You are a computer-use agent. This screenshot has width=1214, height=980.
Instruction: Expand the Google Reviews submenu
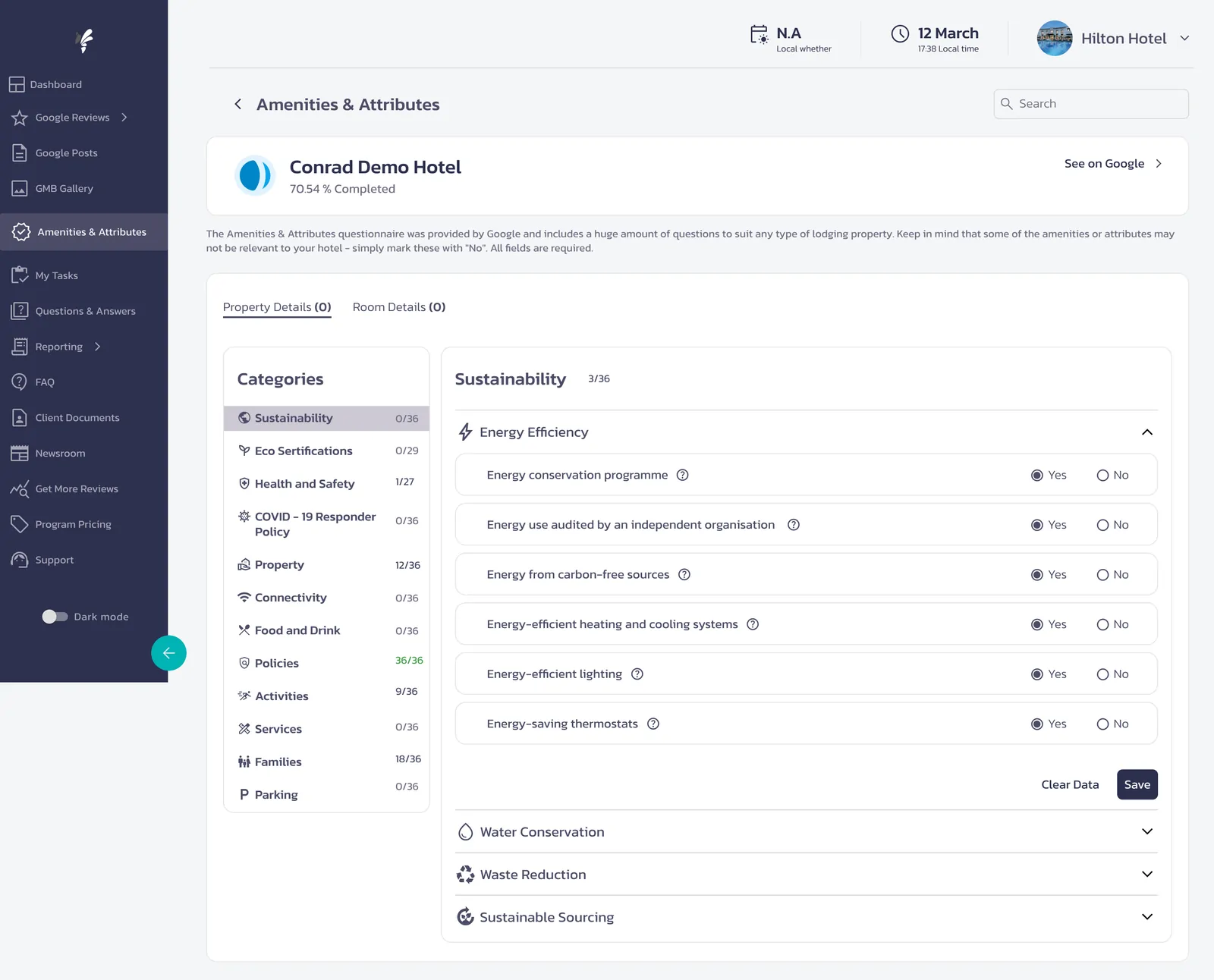pyautogui.click(x=124, y=117)
